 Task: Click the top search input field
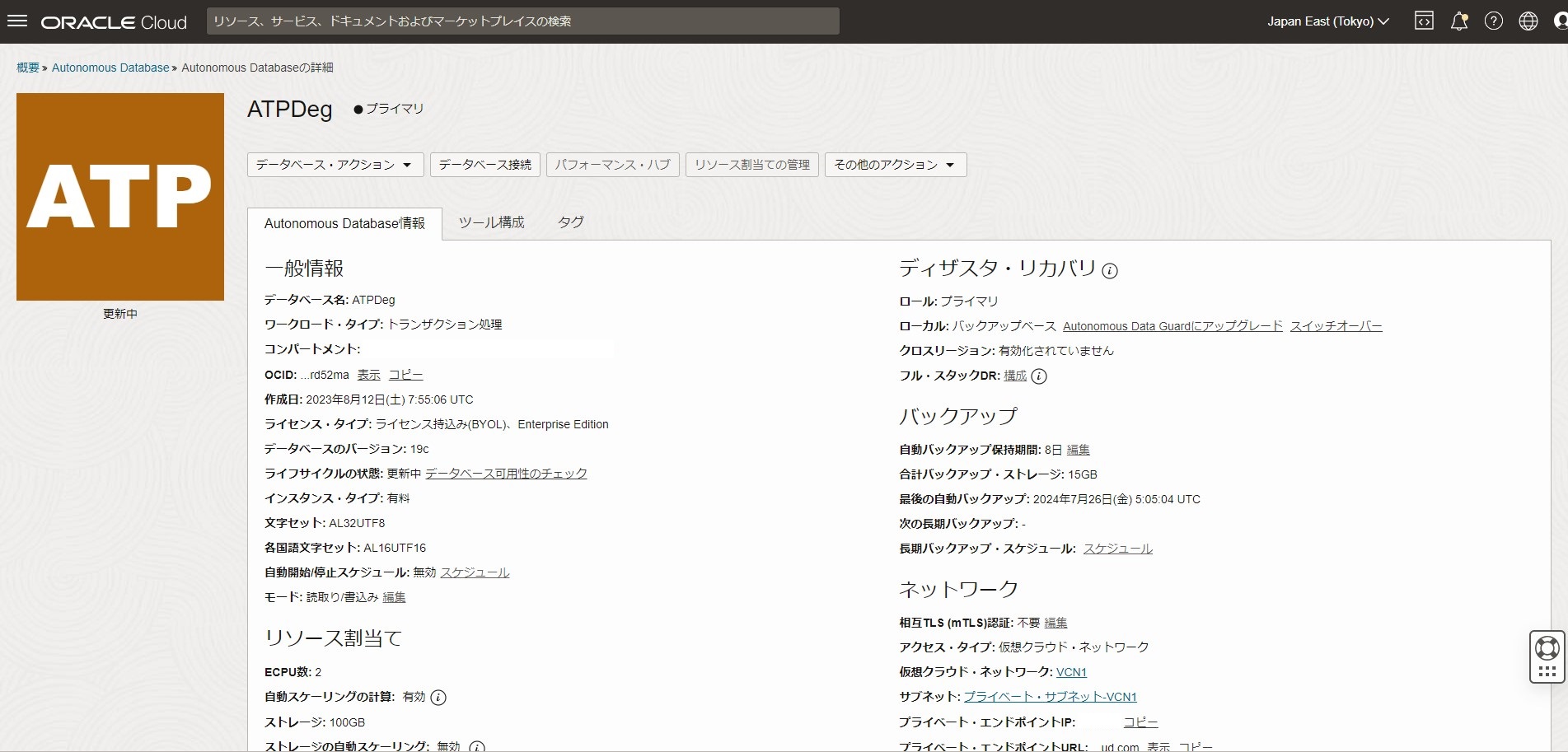(522, 21)
